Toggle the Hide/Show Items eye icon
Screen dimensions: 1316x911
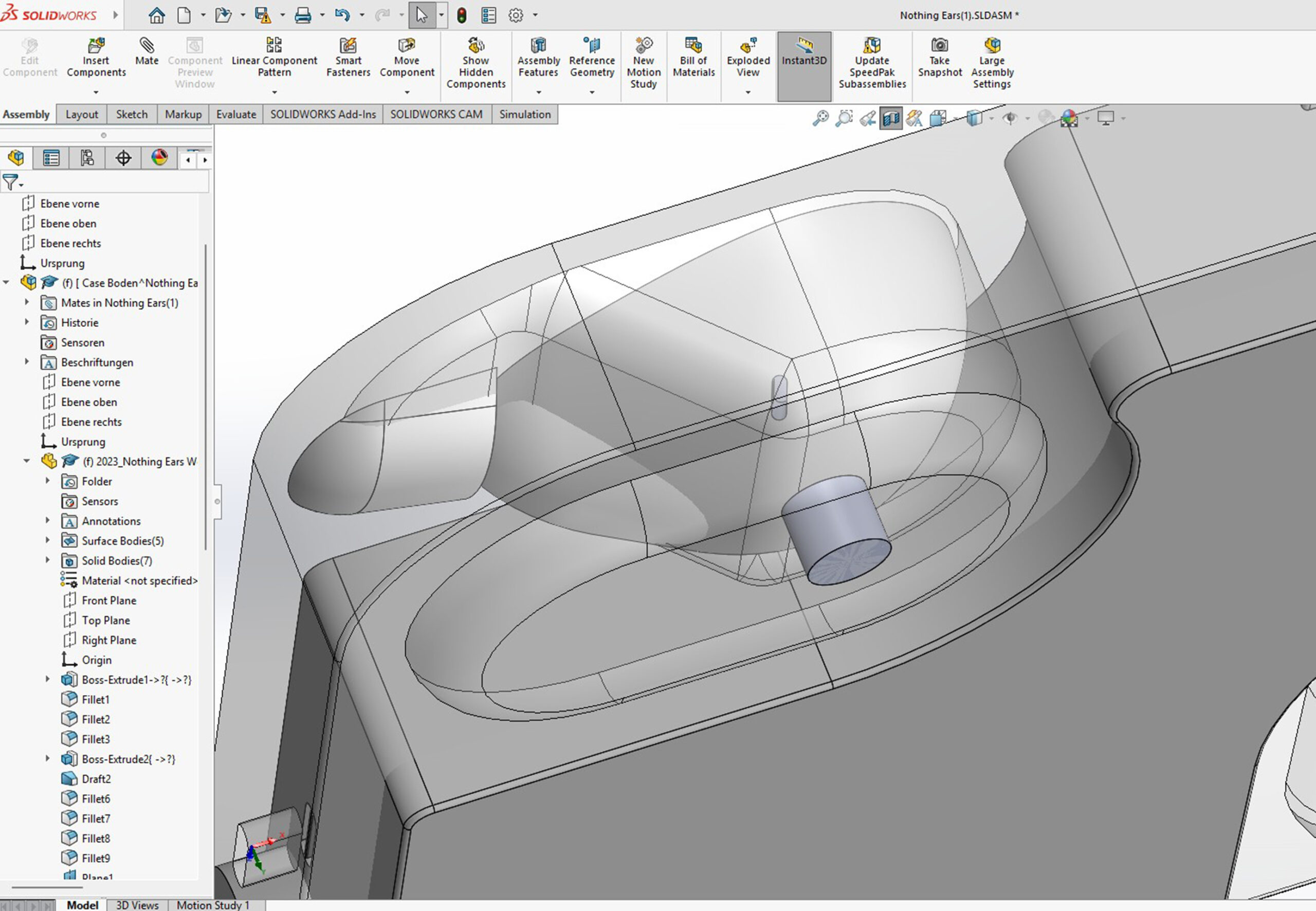tap(1010, 118)
